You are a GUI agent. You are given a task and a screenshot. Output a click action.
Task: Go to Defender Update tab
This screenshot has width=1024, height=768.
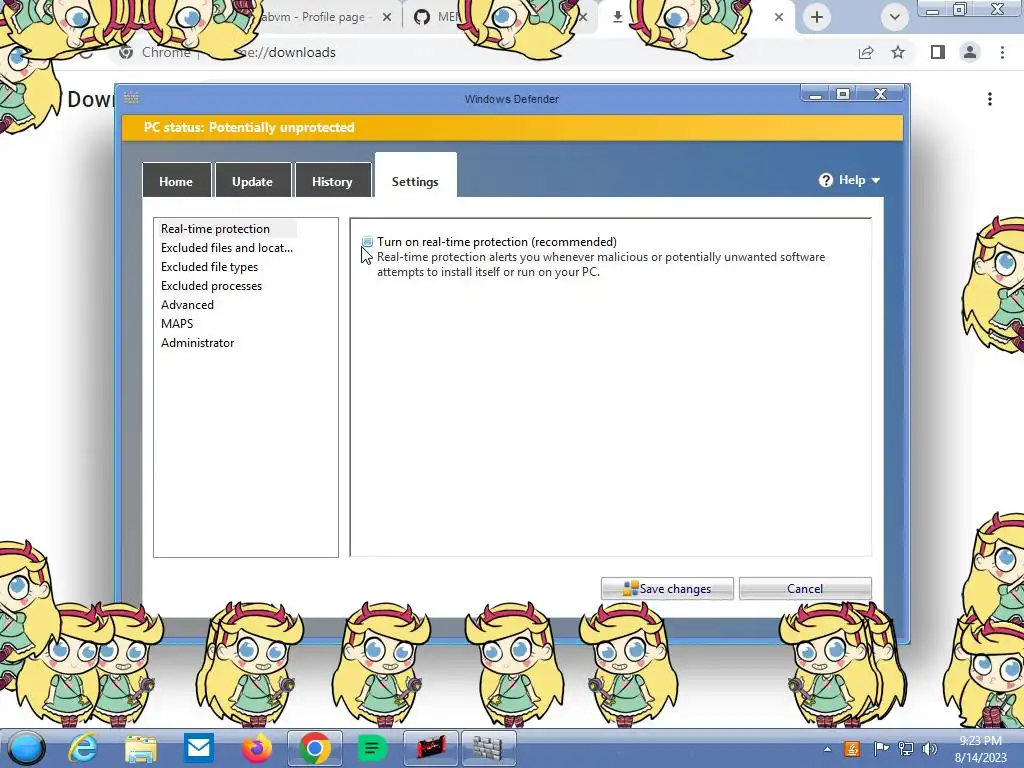(253, 181)
